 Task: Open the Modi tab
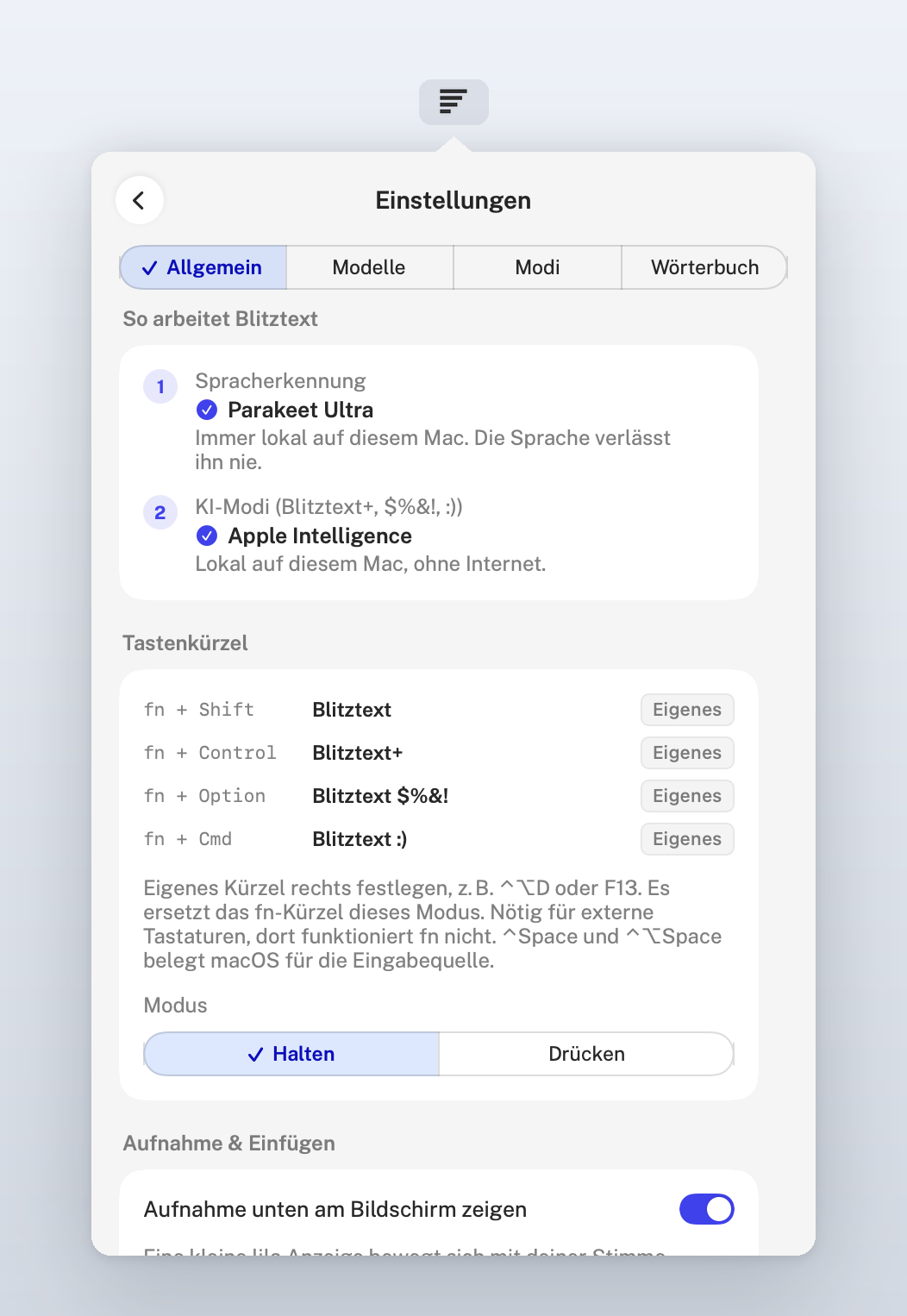tap(537, 267)
